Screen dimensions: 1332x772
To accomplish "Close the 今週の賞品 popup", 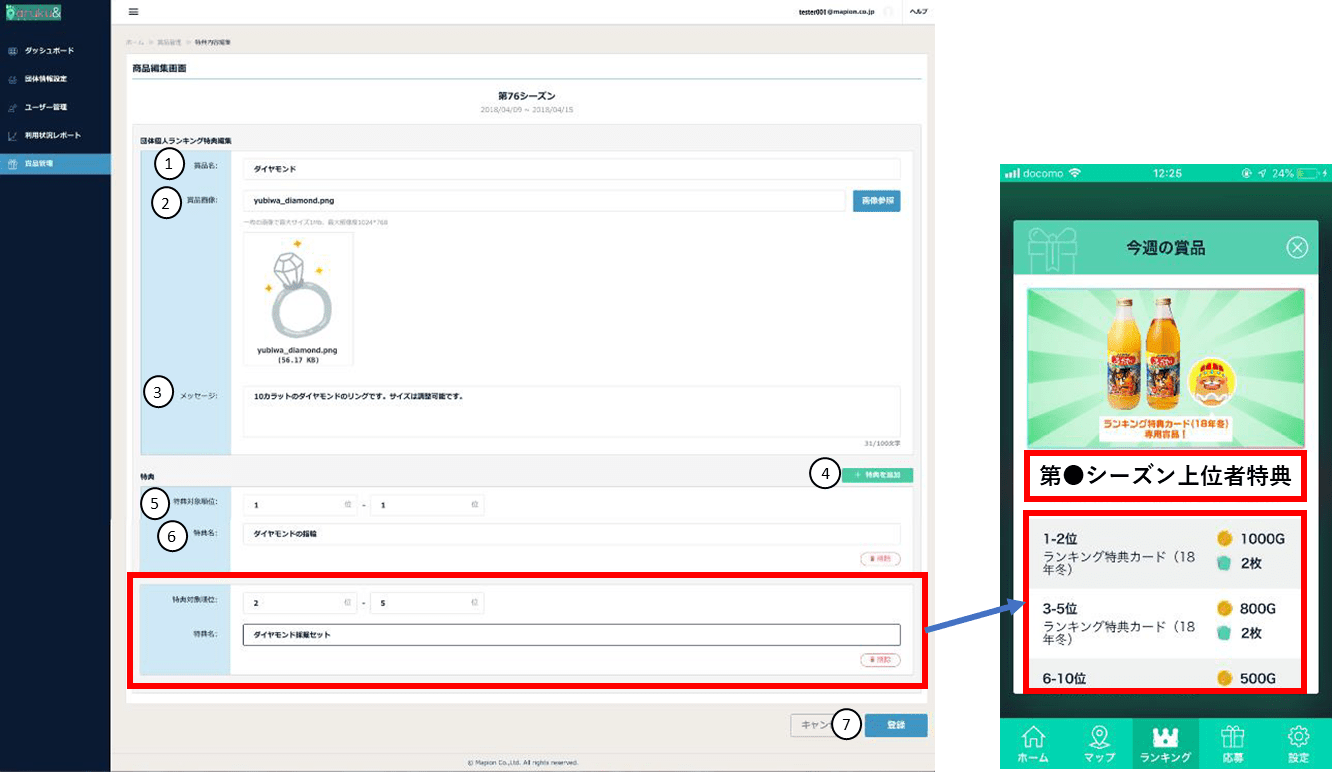I will pyautogui.click(x=1297, y=248).
